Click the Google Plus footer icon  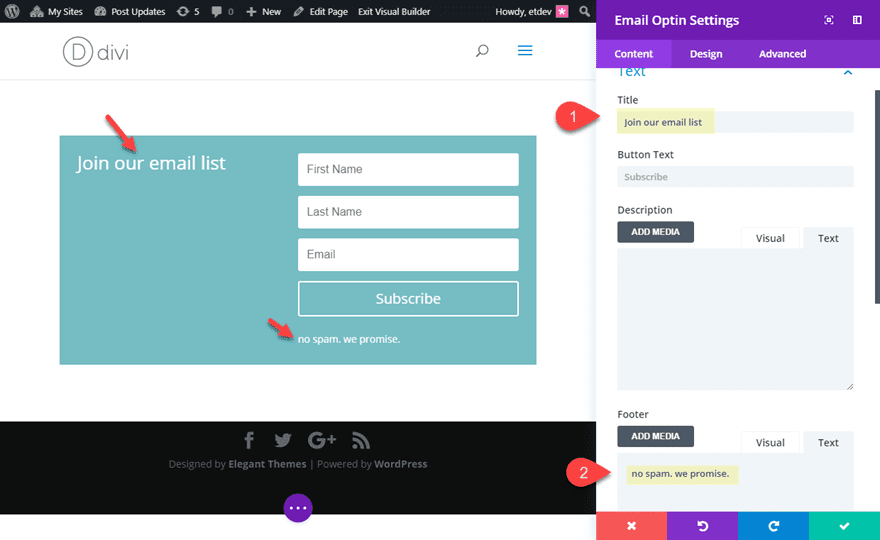click(322, 440)
